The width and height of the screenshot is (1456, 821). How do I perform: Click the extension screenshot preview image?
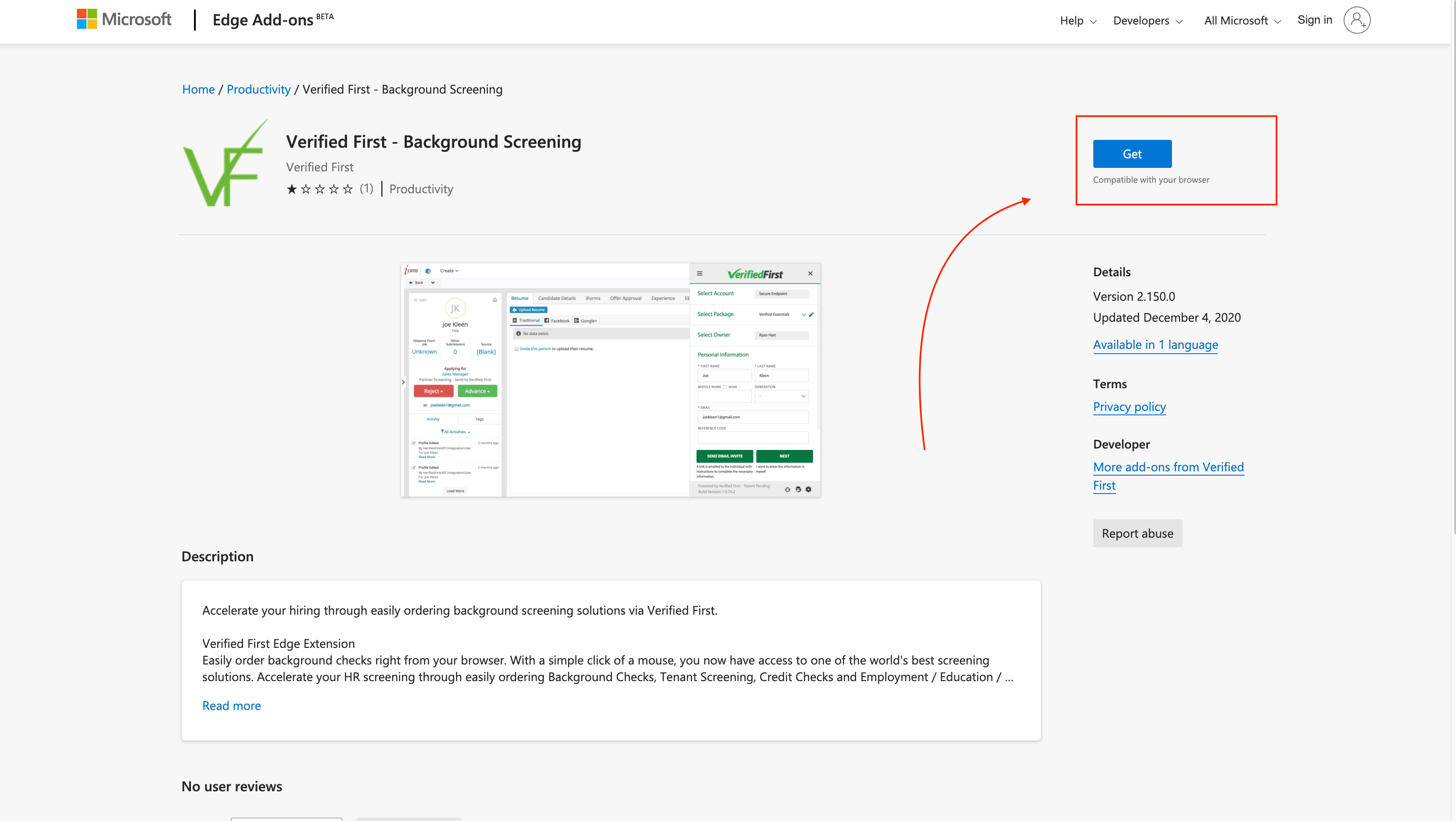[610, 380]
